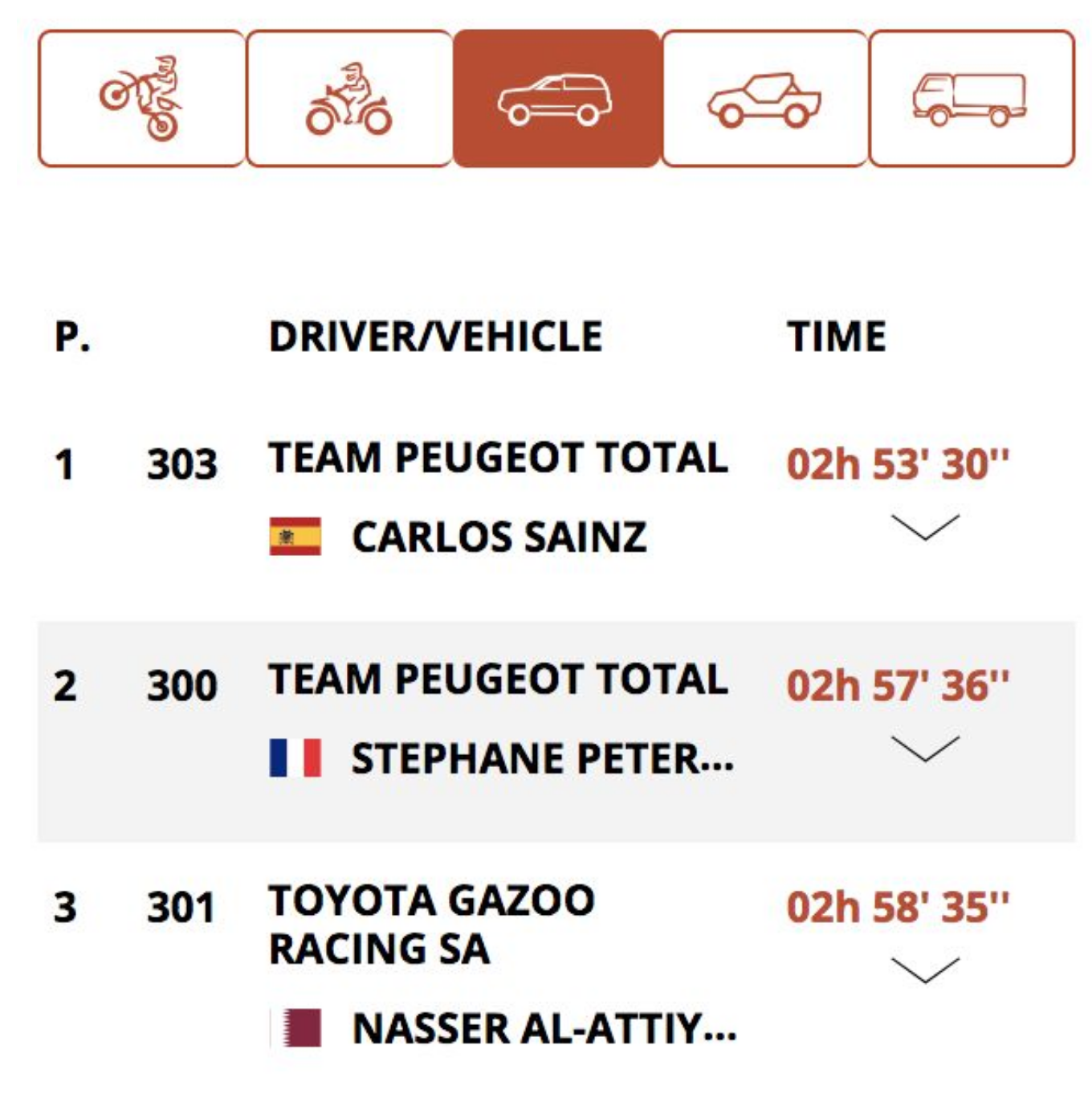Expand Nasser Al-Attiyah result details chevron
The width and height of the screenshot is (1092, 1094).
click(x=926, y=969)
